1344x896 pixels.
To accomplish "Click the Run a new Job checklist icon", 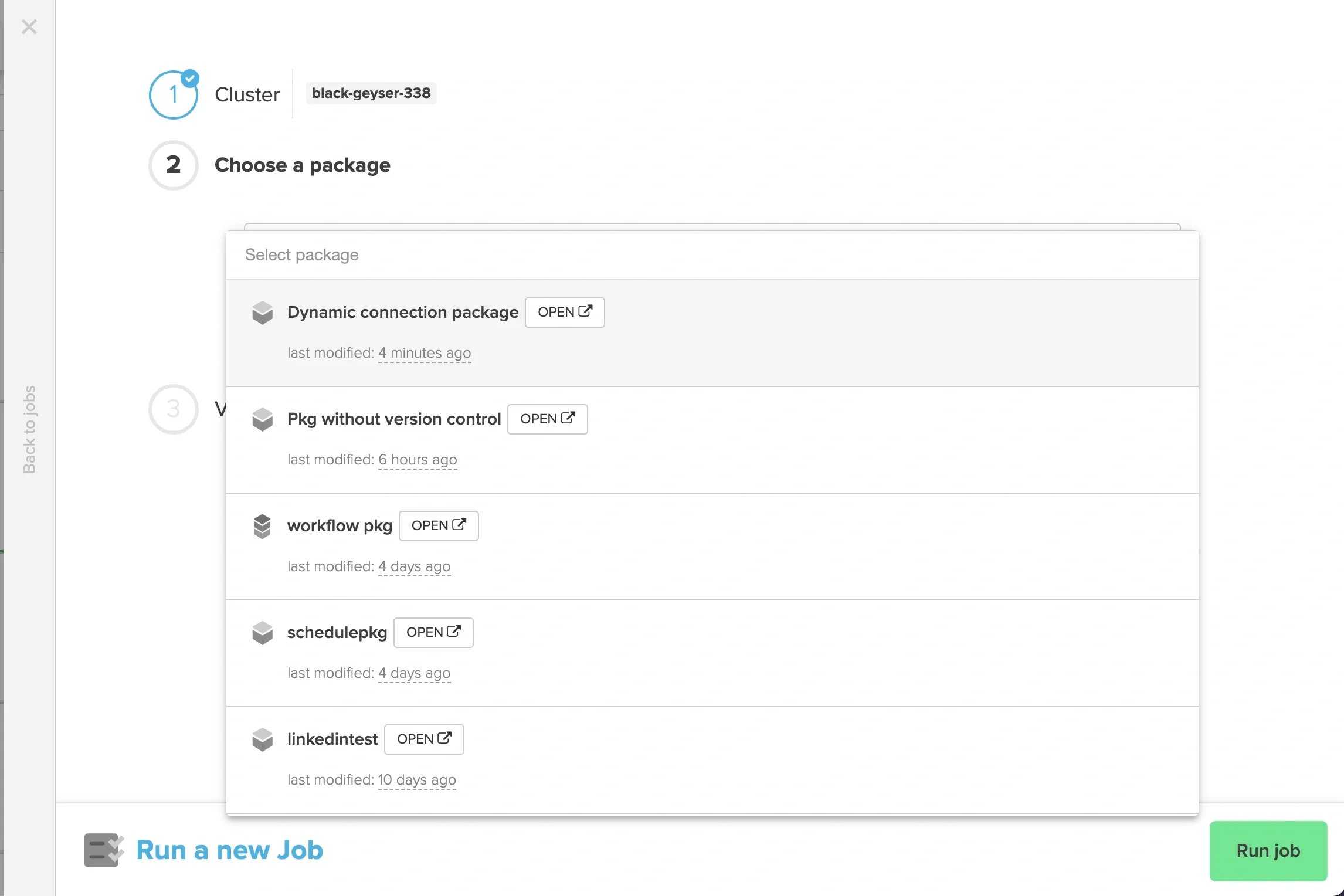I will tap(104, 850).
